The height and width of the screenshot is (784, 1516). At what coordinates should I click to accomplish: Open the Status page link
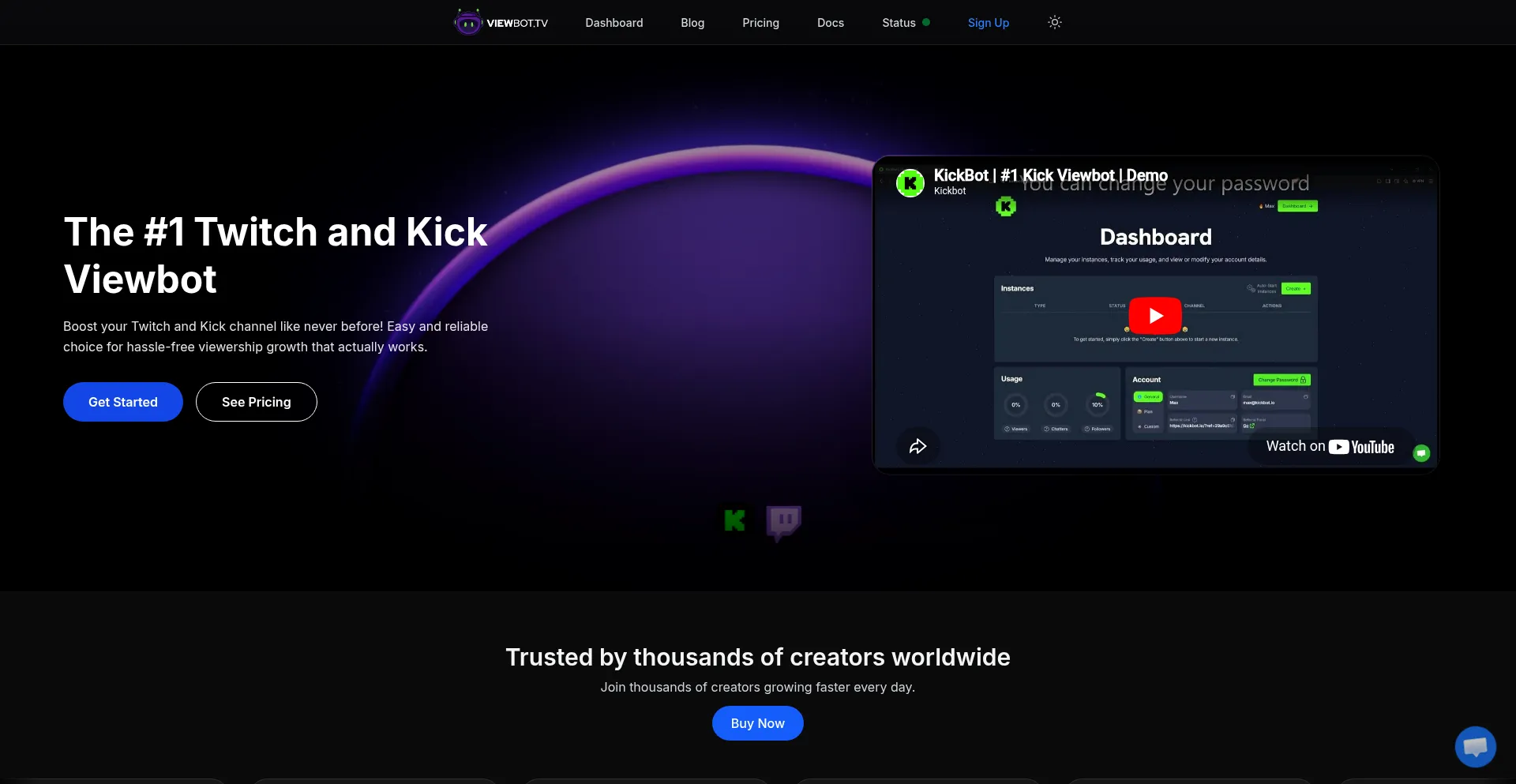[x=906, y=23]
